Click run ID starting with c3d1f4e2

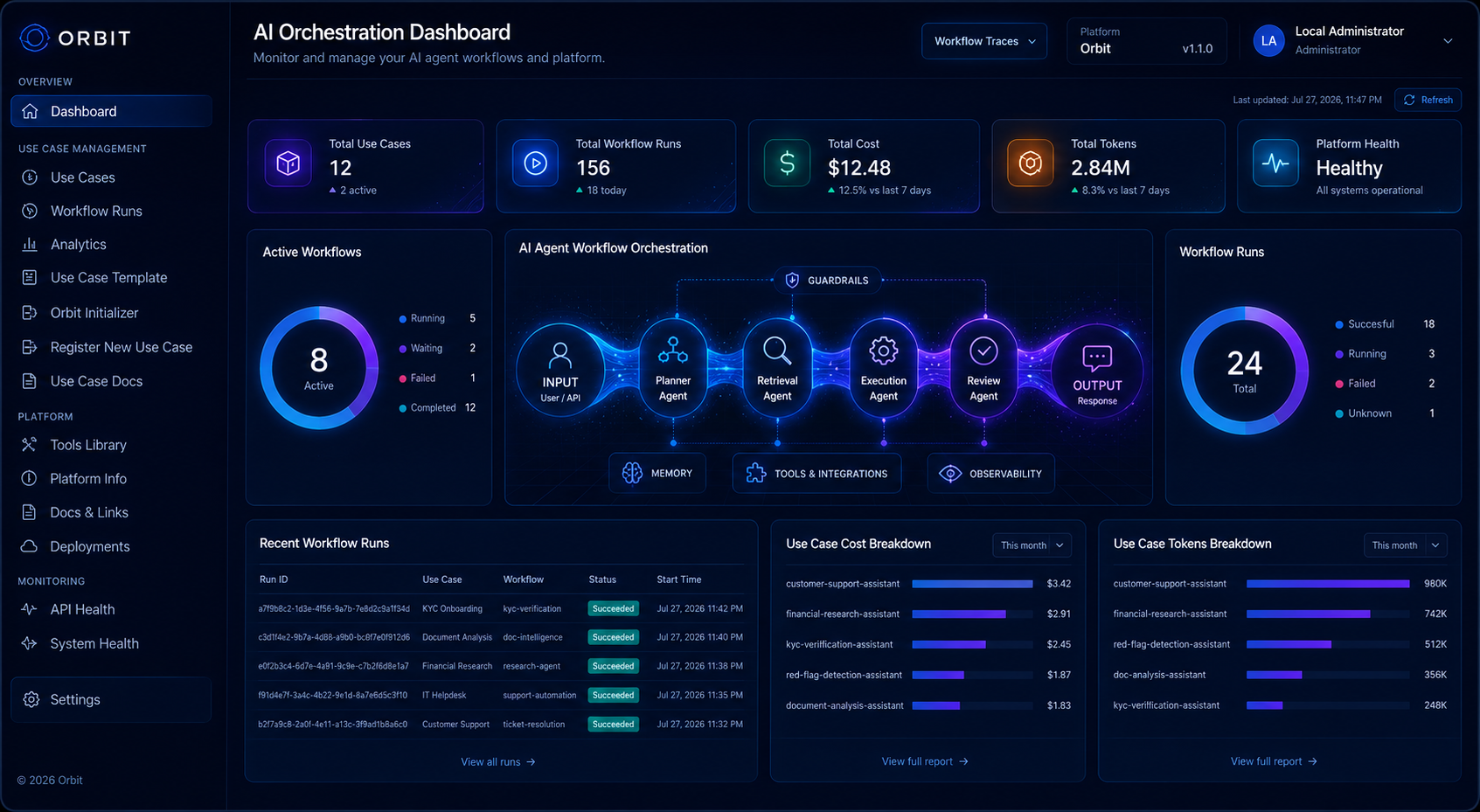pyautogui.click(x=334, y=637)
